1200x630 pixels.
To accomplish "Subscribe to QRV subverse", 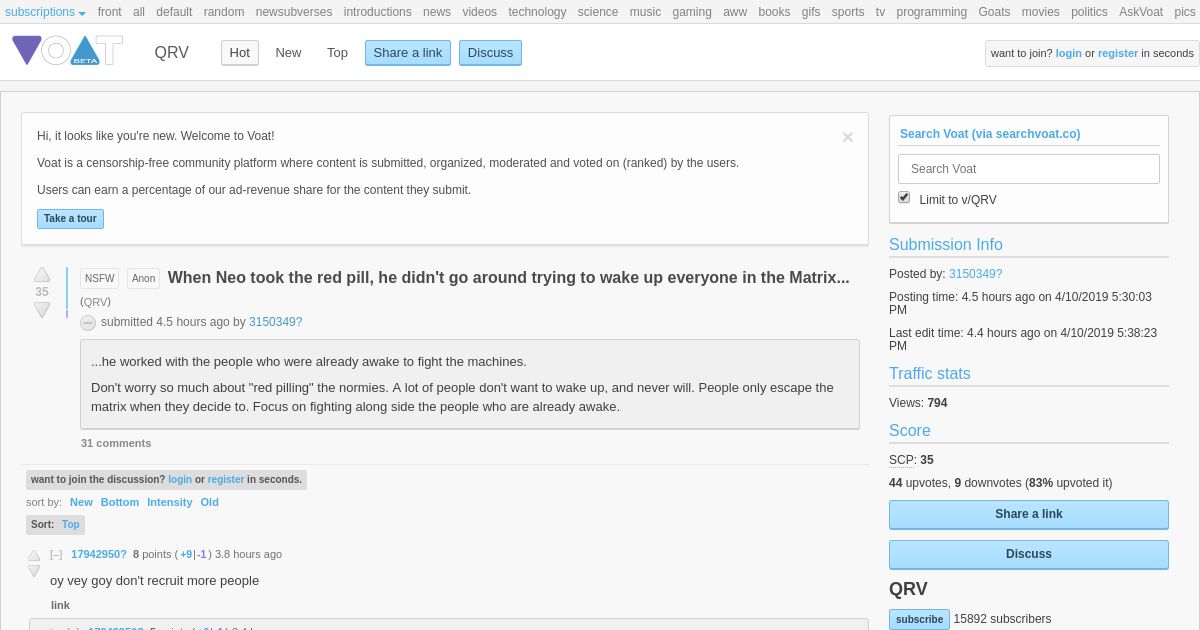I will tap(919, 619).
